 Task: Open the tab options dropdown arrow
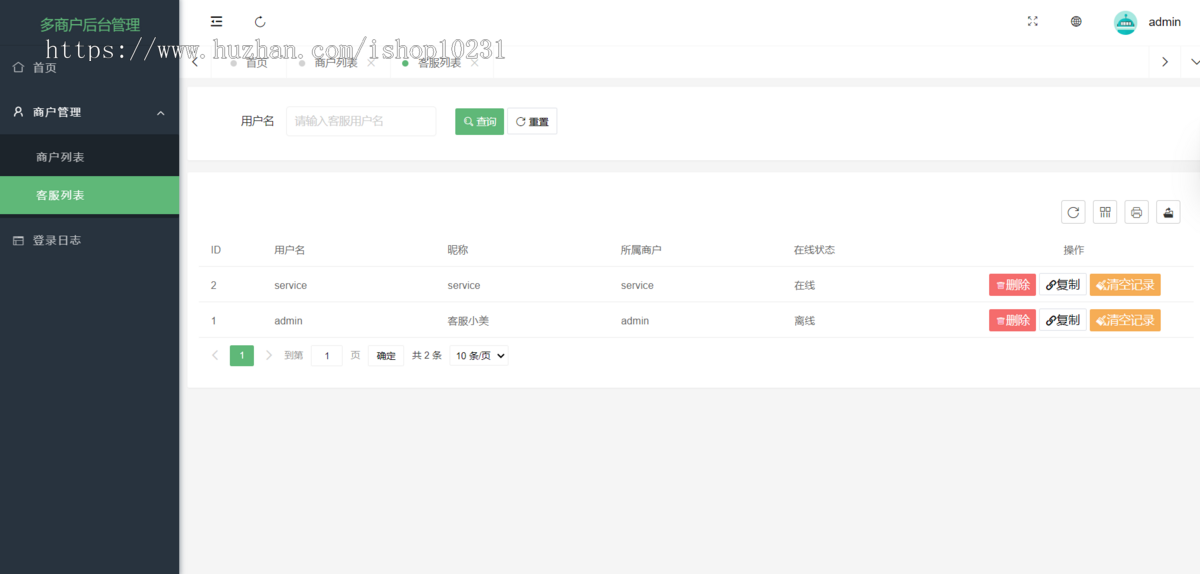tap(1194, 61)
